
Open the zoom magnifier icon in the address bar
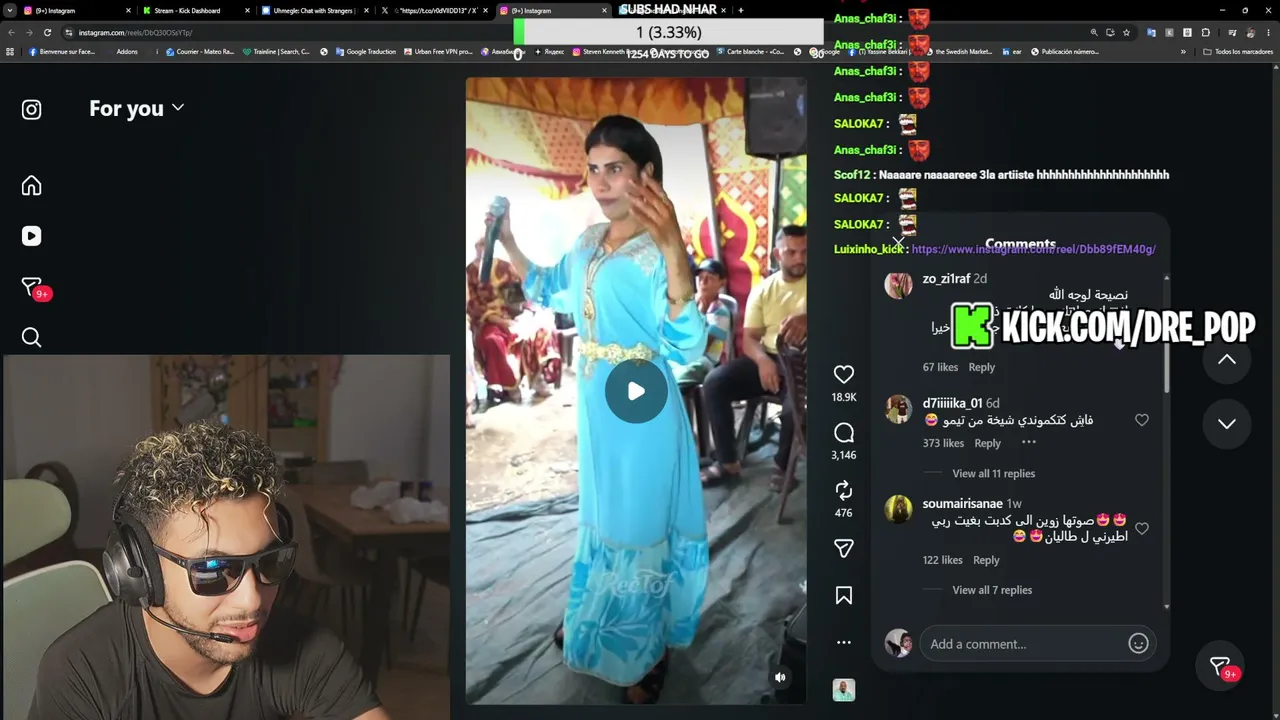(x=1094, y=32)
